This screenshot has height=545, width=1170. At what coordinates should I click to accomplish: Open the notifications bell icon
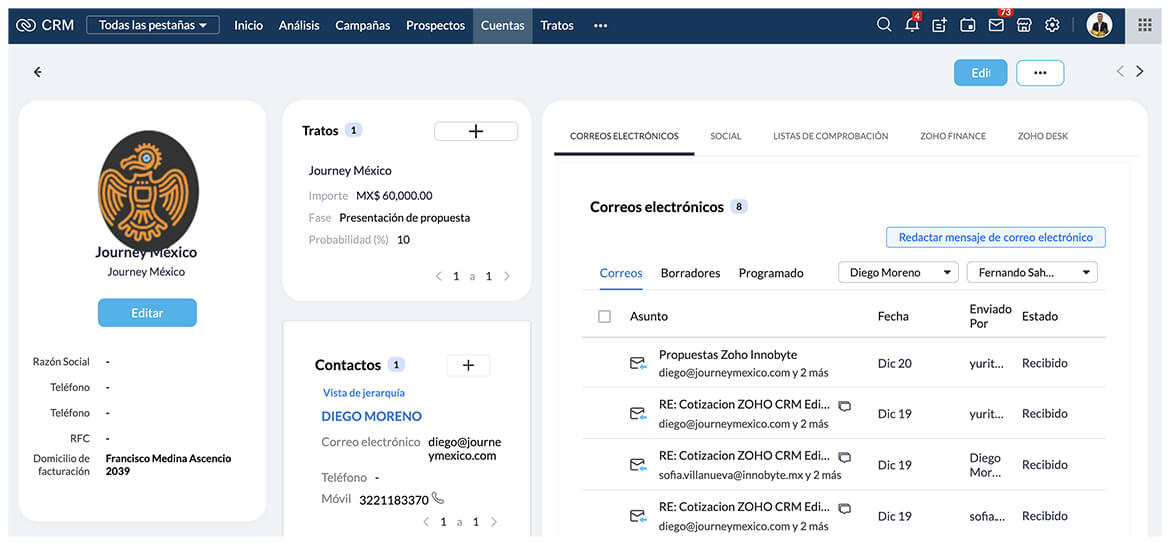coord(911,25)
